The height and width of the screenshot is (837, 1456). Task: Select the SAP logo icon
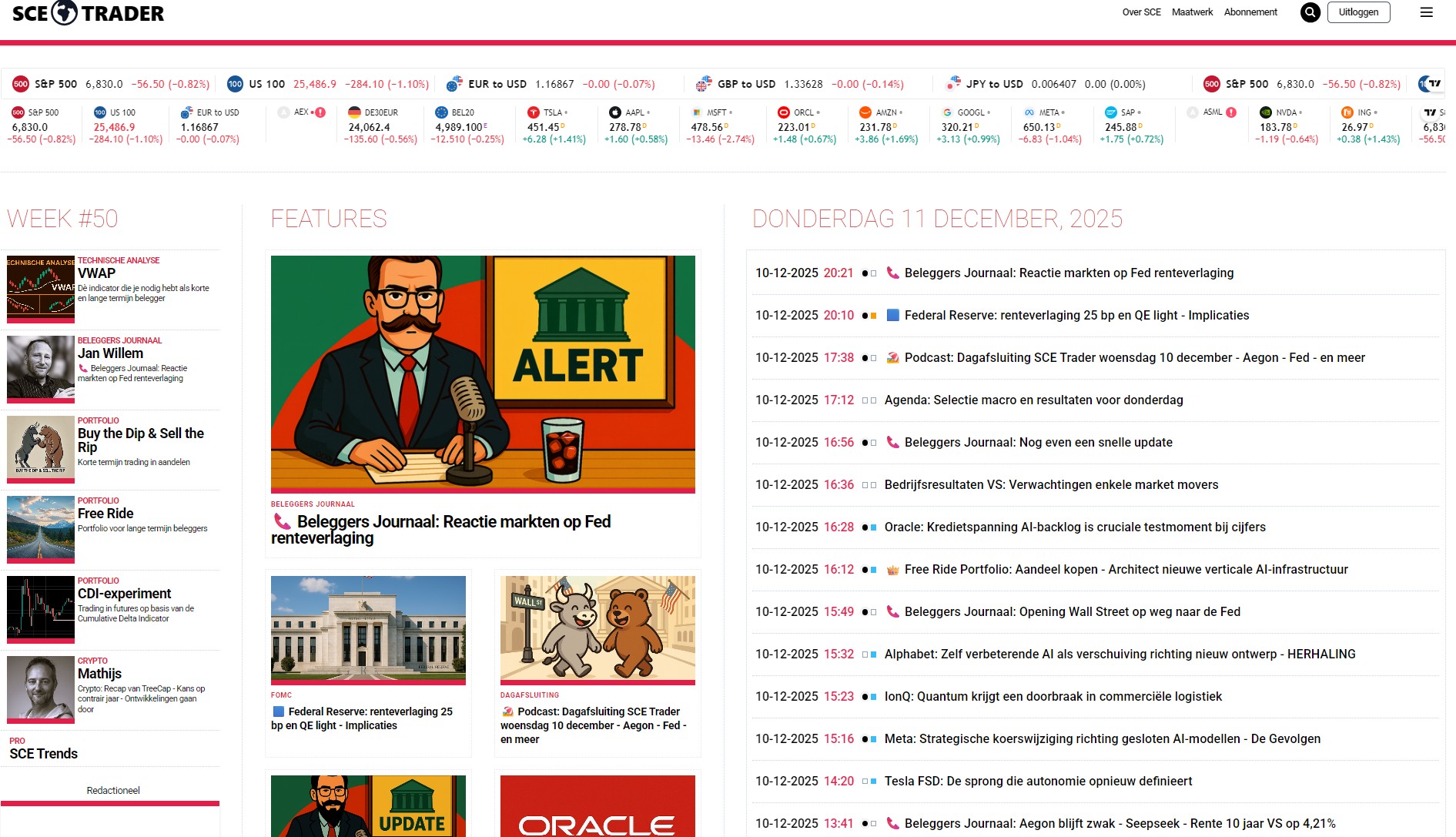click(1111, 112)
